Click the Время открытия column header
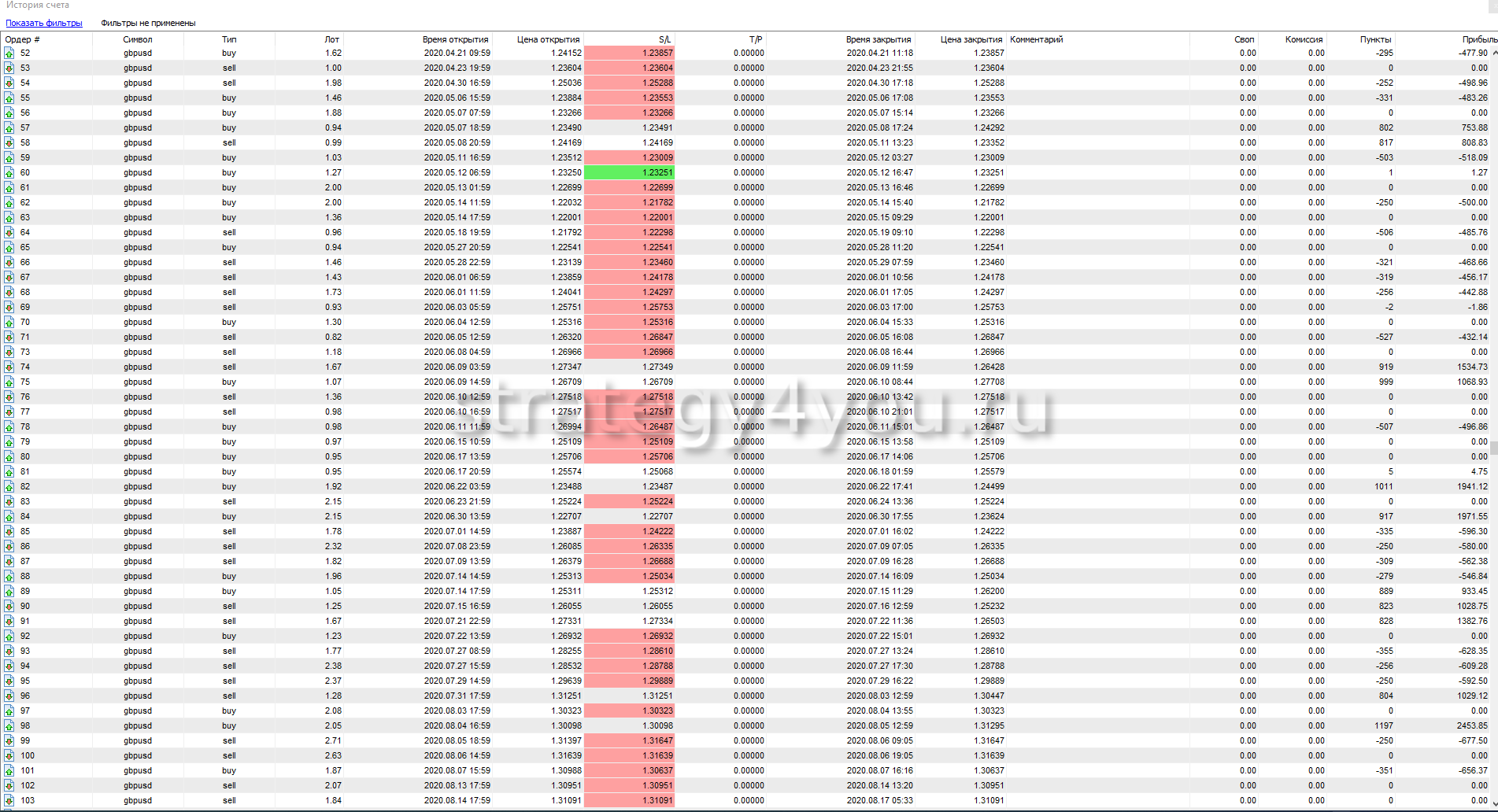 coord(455,39)
